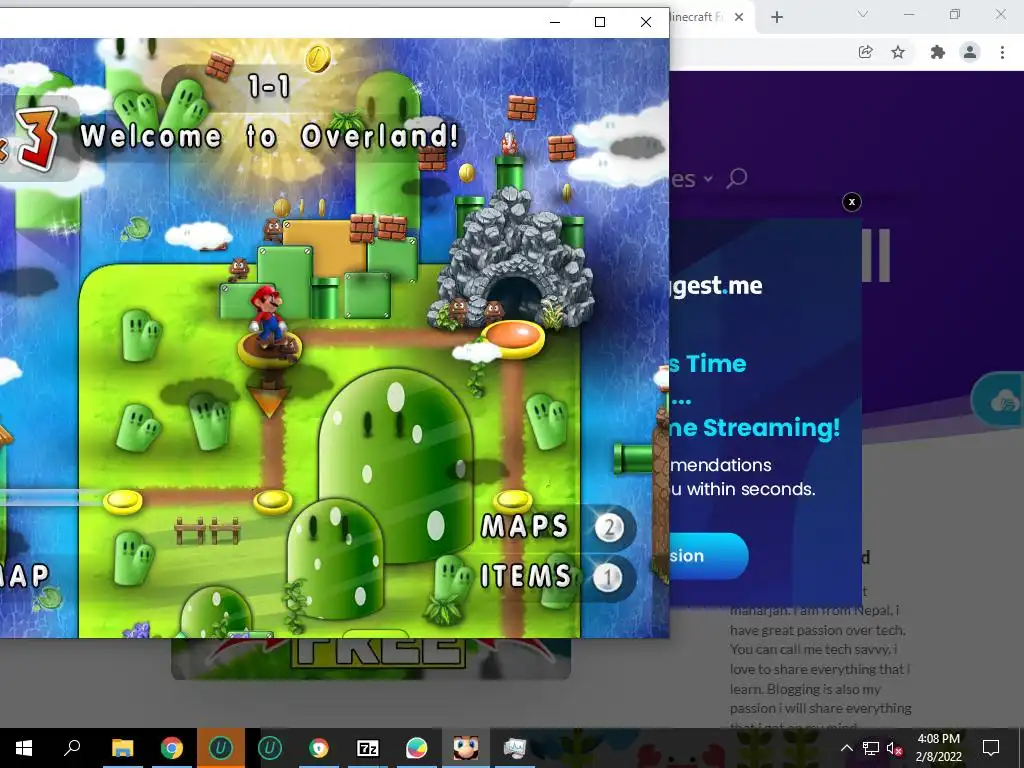Select the orange level node near the cave
The image size is (1024, 768).
[514, 338]
